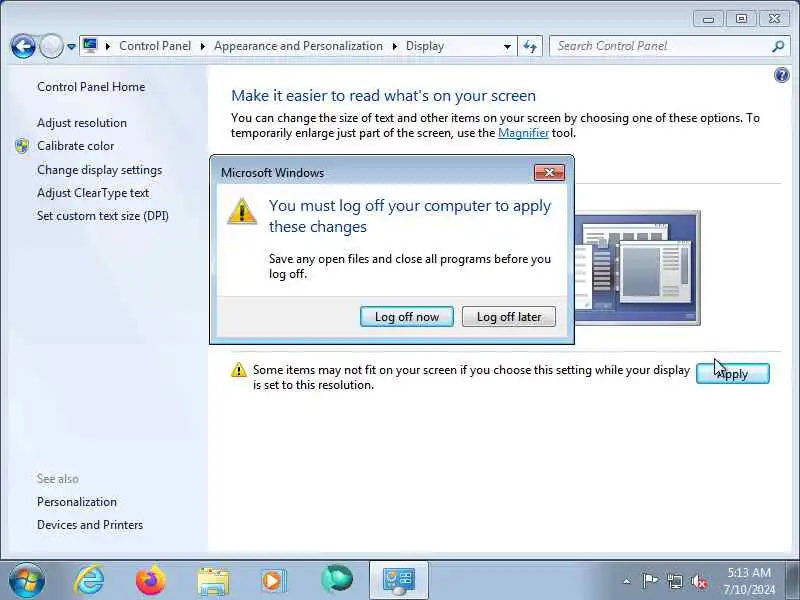Select the Control Panel breadcrumb
The image size is (800, 600).
coord(155,46)
